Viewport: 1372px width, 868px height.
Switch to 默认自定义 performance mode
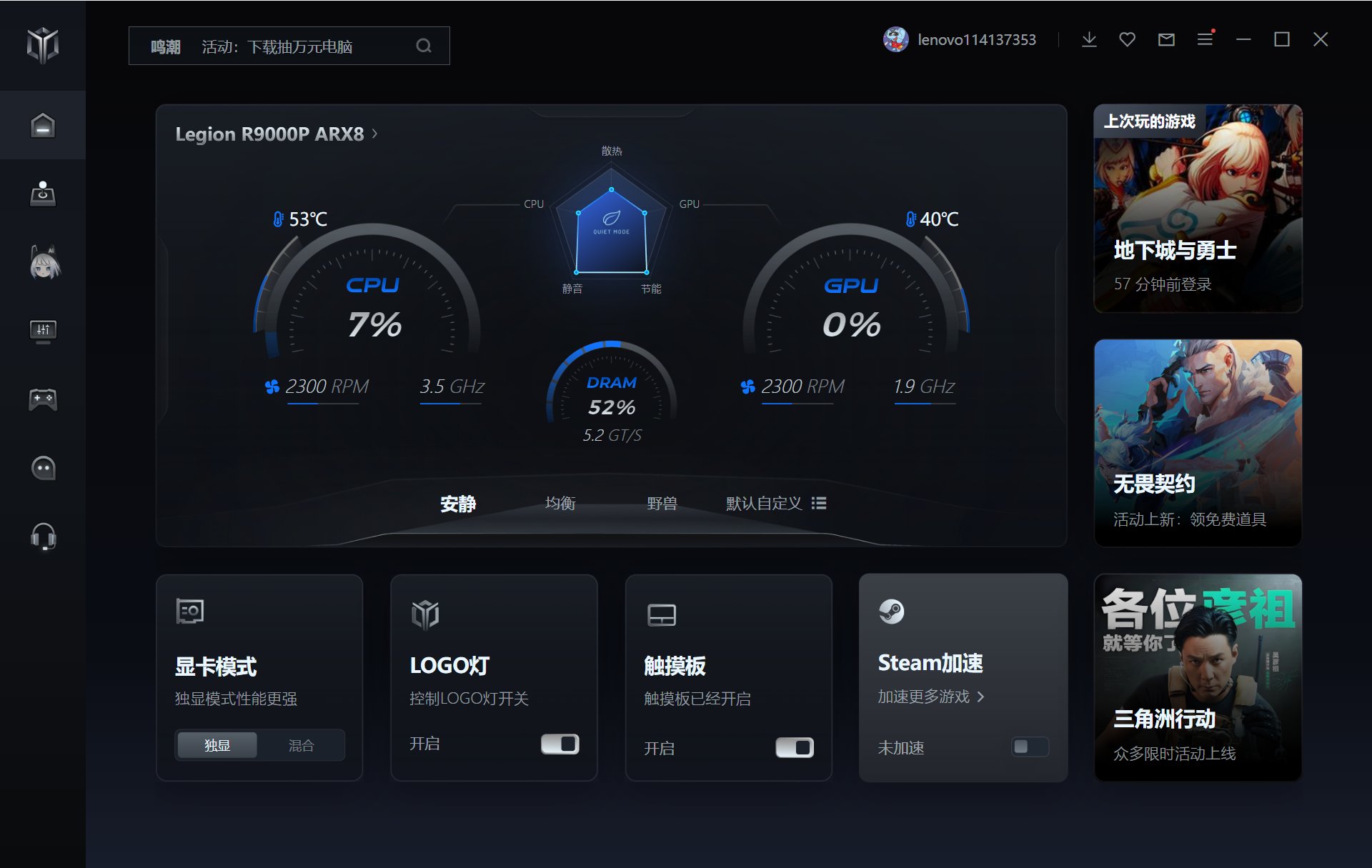click(764, 504)
